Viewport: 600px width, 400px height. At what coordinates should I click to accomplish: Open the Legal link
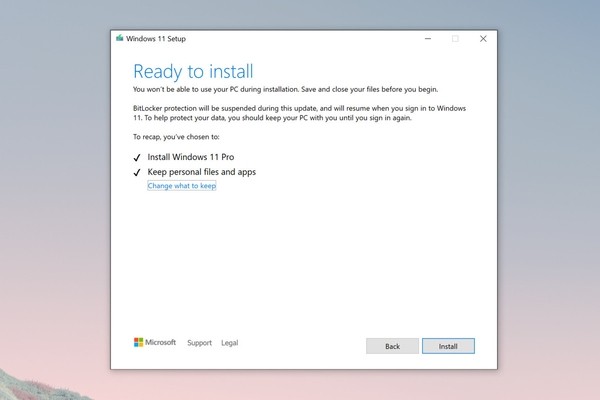click(230, 343)
